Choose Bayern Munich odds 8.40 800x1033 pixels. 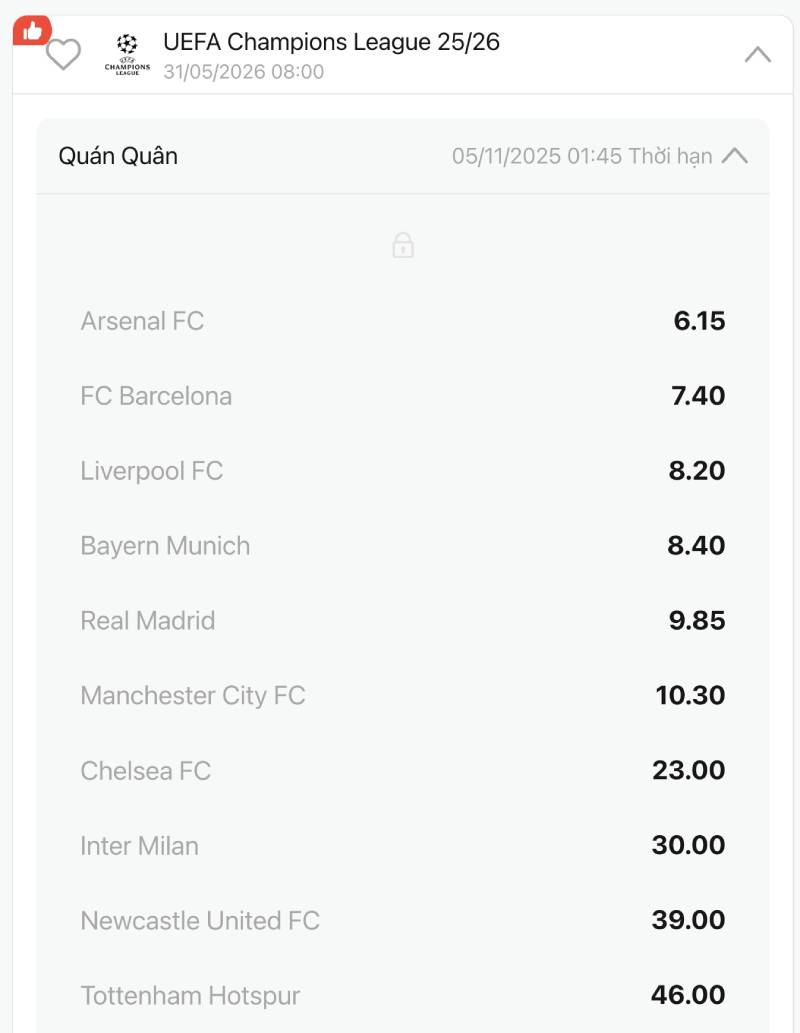697,546
